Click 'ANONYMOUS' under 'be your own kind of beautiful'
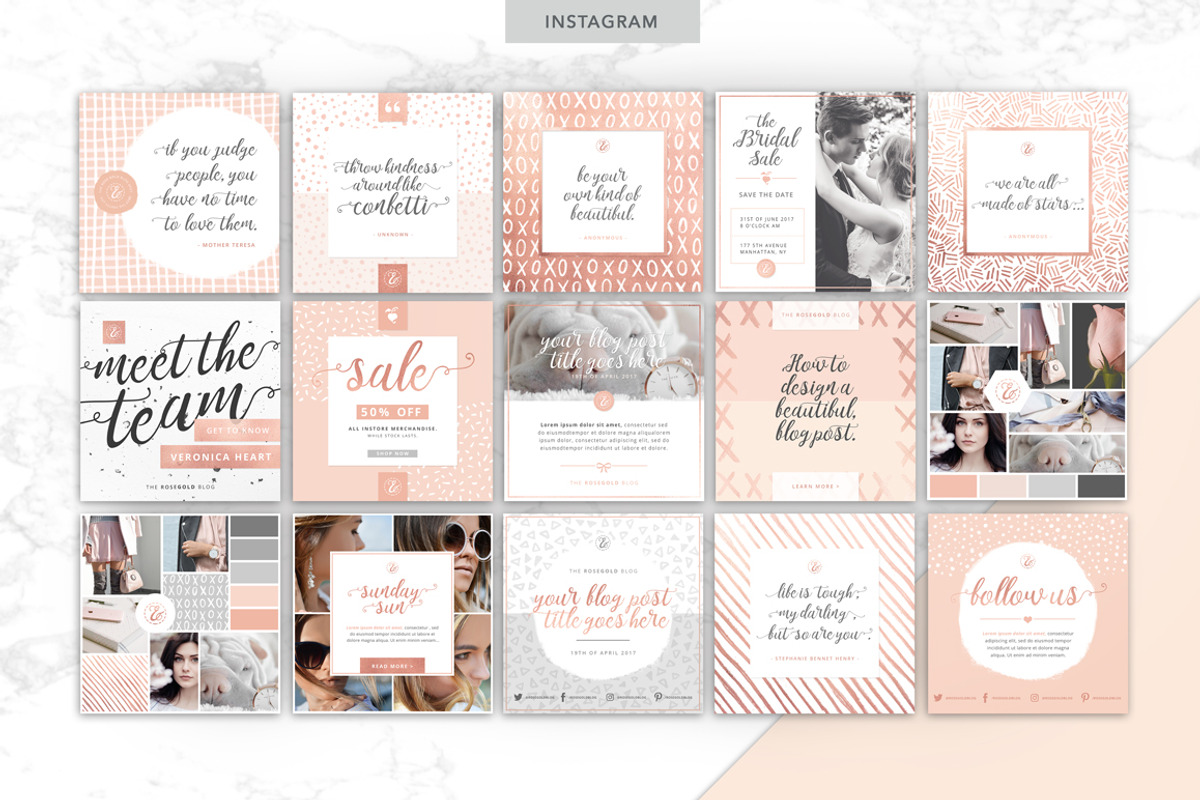The height and width of the screenshot is (800, 1200). click(x=603, y=238)
